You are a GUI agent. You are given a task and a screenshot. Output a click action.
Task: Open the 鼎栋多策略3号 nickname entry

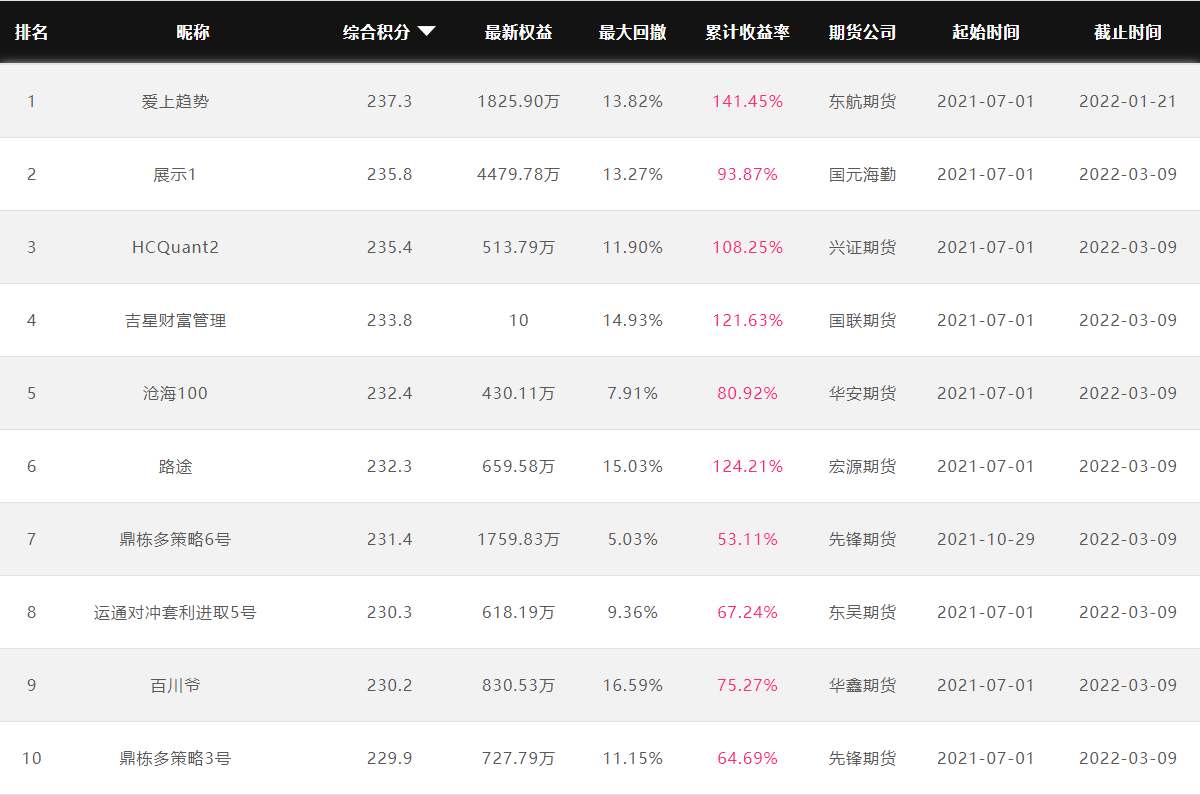coord(175,758)
